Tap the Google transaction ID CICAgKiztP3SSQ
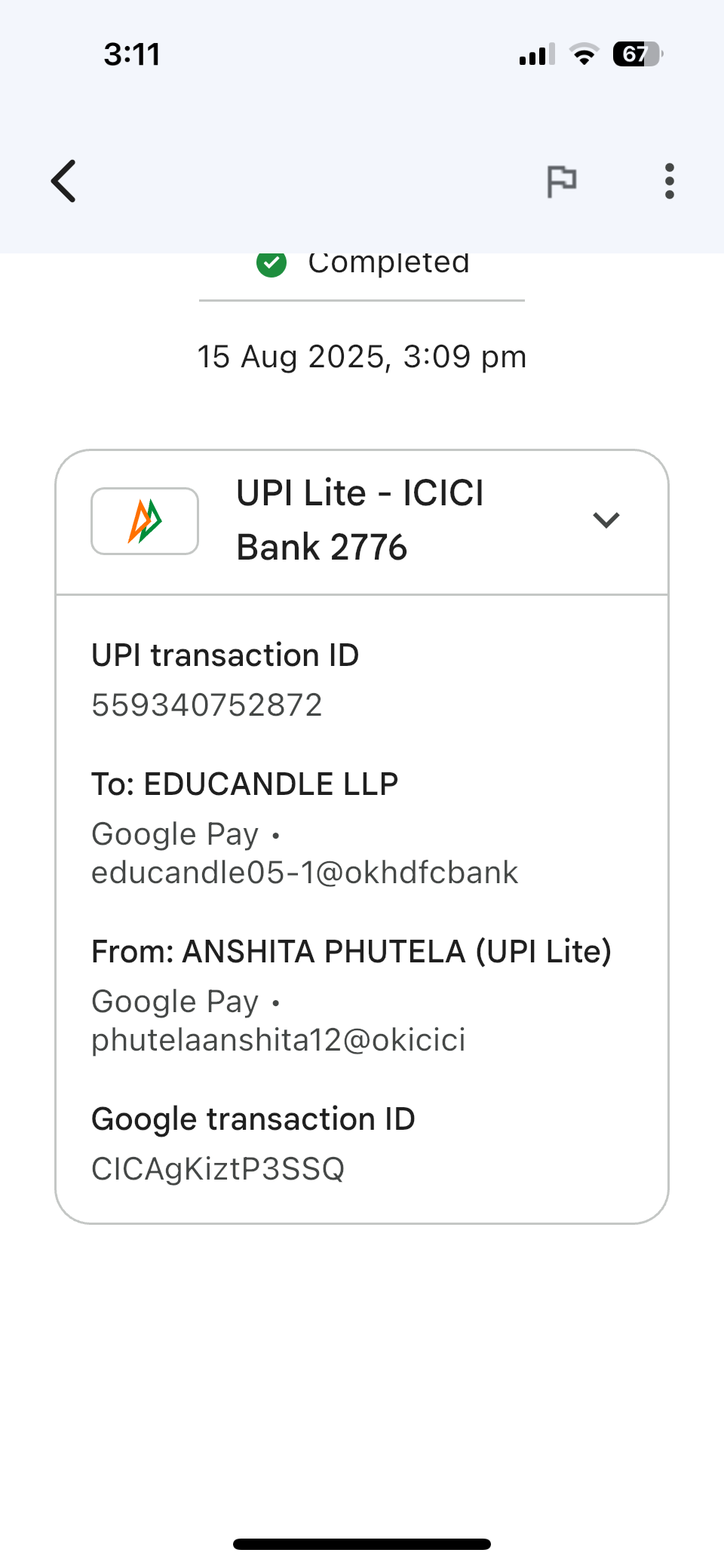The width and height of the screenshot is (724, 1568). [x=218, y=1169]
